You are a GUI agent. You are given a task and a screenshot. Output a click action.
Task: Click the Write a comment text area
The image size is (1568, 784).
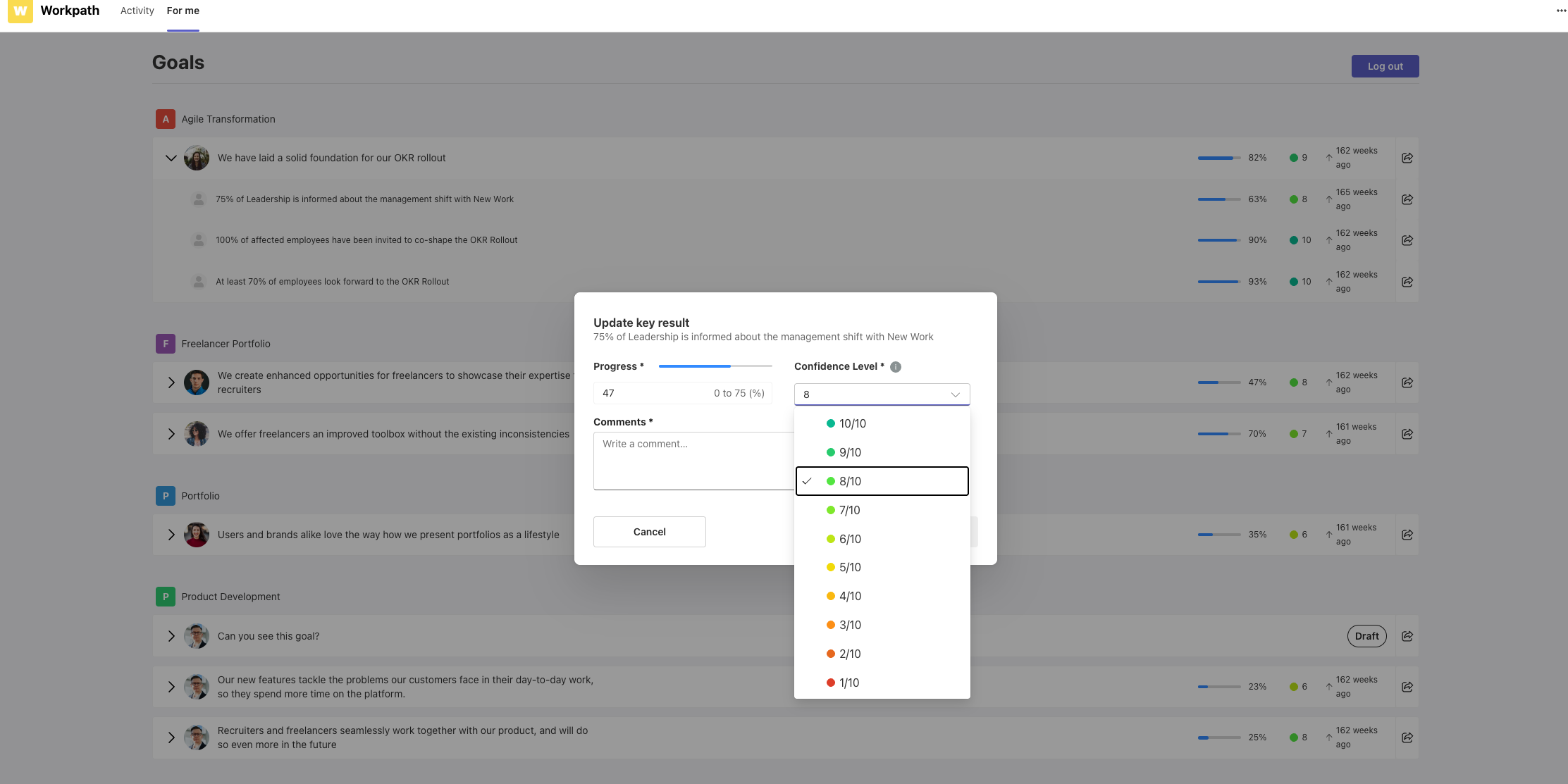tap(693, 461)
